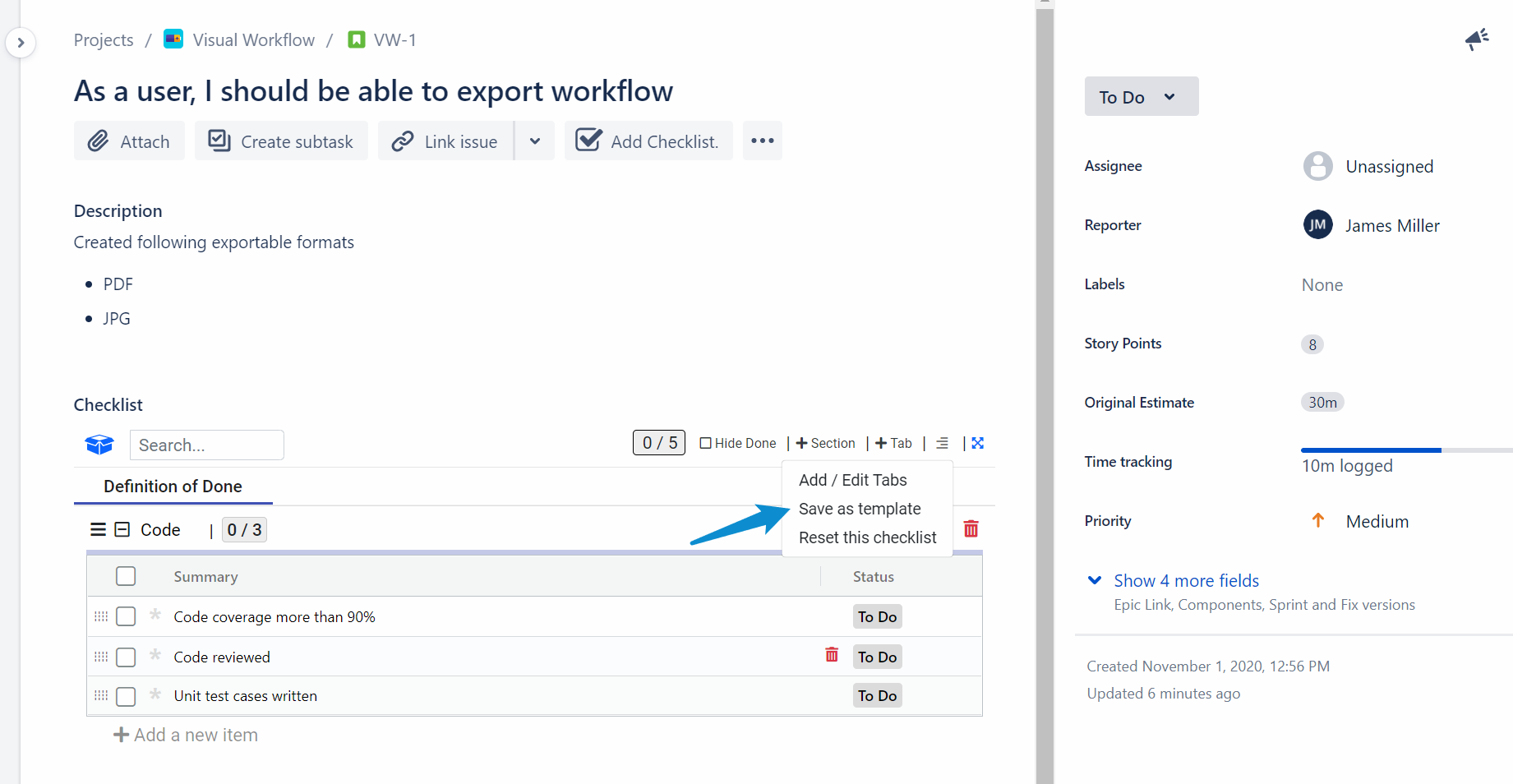
Task: Click the Time tracking progress bar
Action: pyautogui.click(x=1405, y=450)
